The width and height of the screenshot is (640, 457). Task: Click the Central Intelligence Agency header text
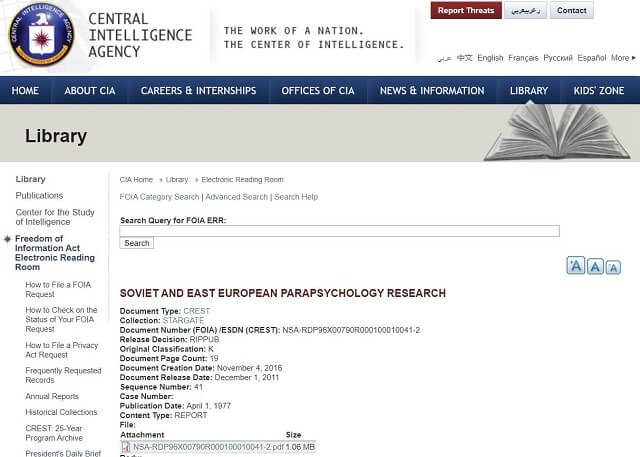point(140,35)
